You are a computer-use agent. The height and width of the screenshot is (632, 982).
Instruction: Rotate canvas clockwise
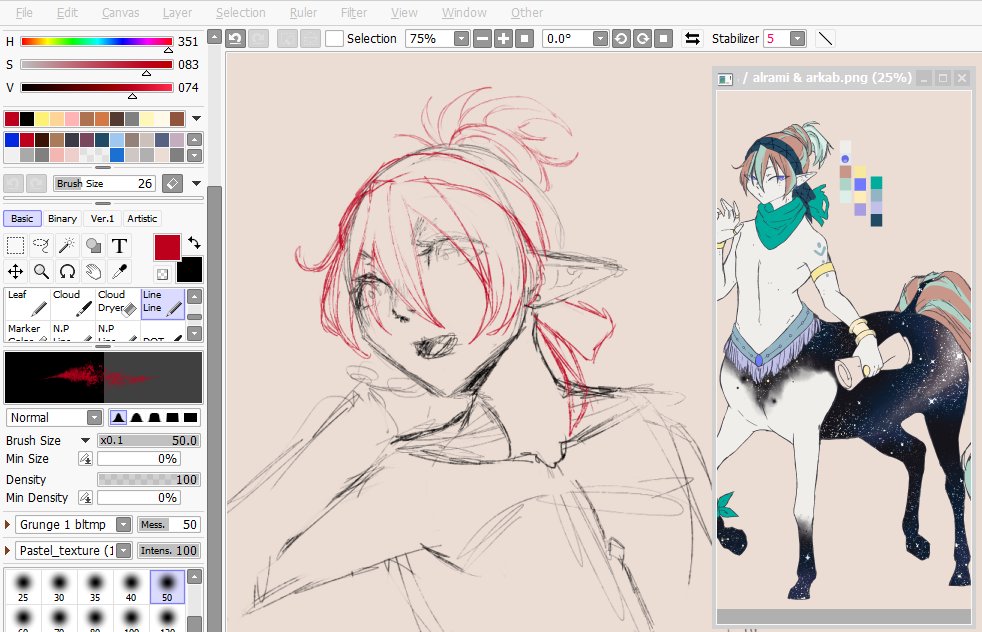pyautogui.click(x=642, y=39)
